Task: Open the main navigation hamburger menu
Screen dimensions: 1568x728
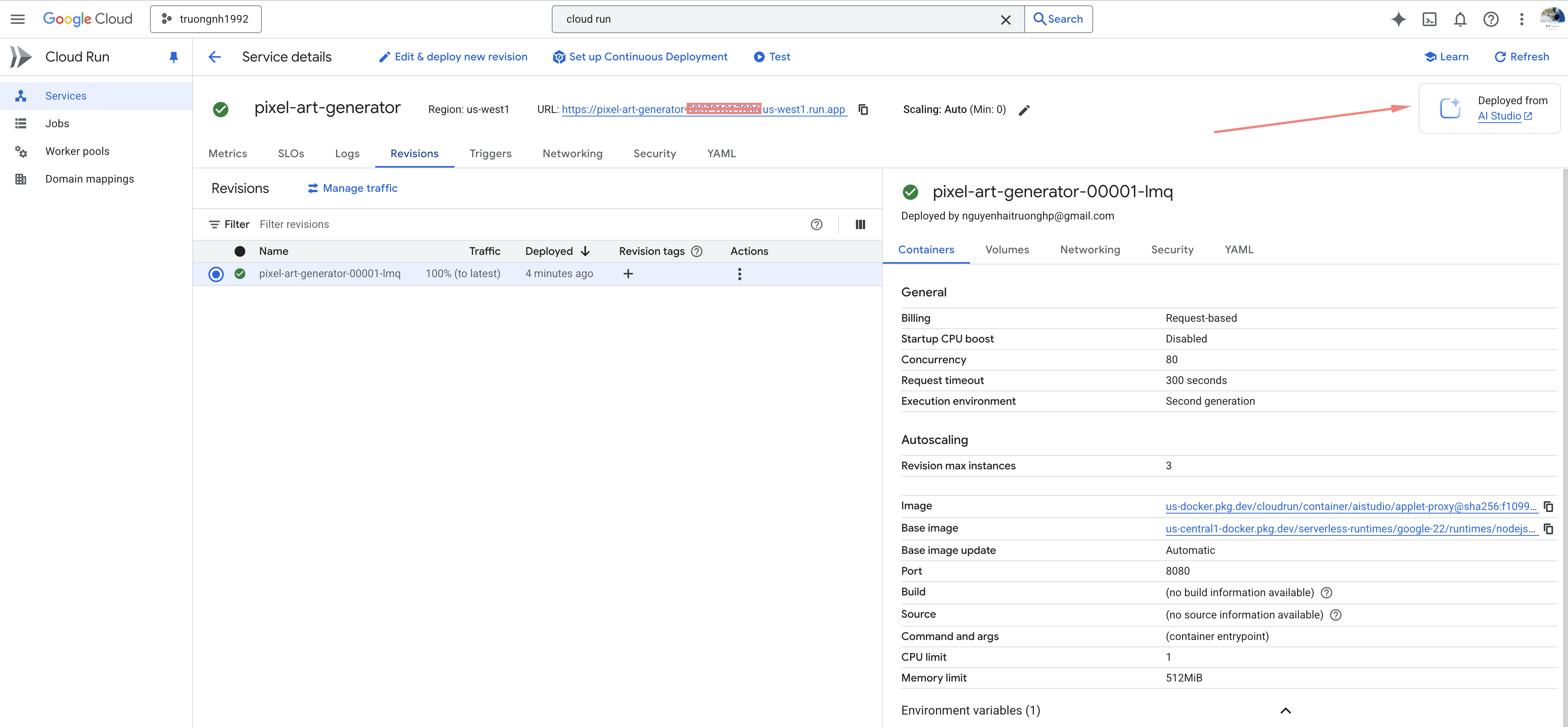Action: (x=18, y=19)
